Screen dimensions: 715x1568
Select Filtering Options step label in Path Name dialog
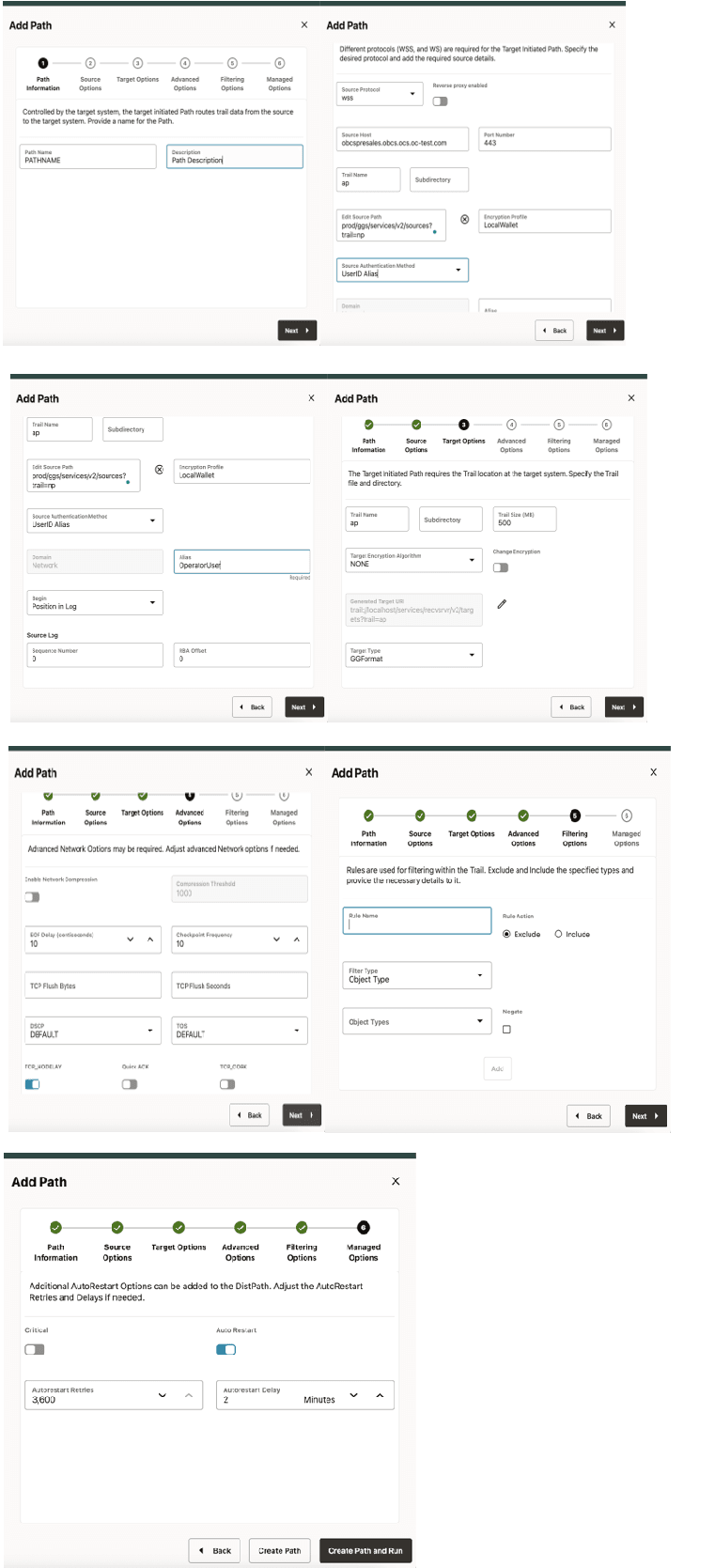click(x=232, y=84)
